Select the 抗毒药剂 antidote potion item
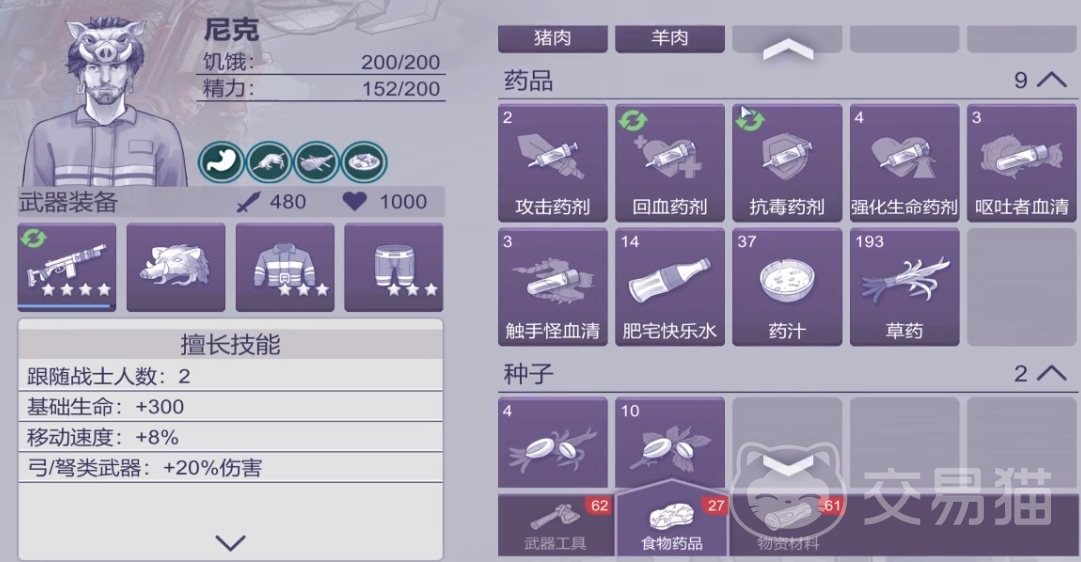The width and height of the screenshot is (1081, 562). pyautogui.click(x=787, y=163)
